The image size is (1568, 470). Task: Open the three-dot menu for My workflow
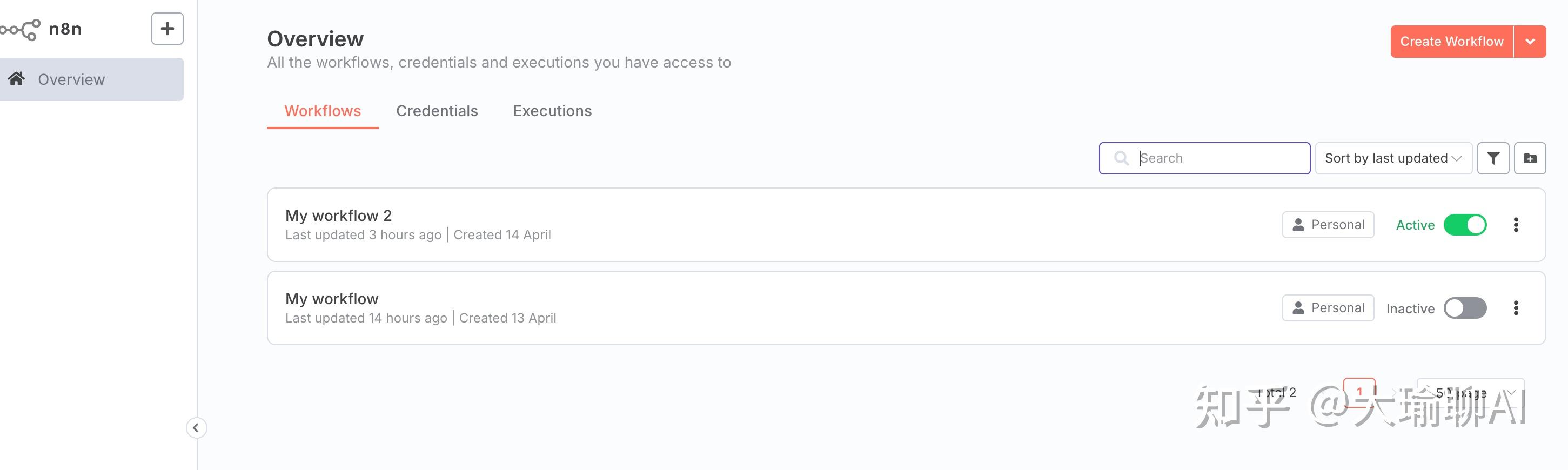[1516, 308]
